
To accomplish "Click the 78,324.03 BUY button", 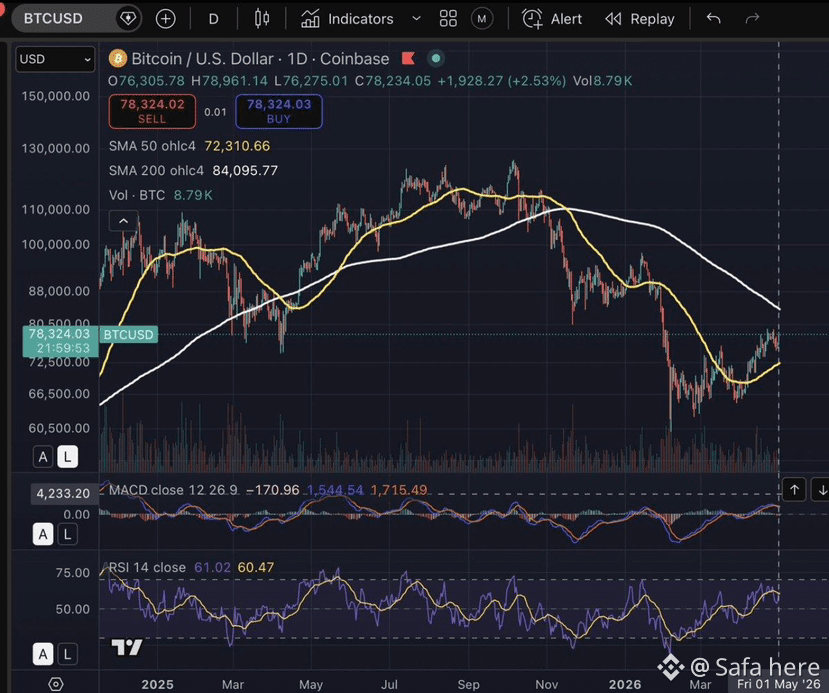I will (279, 112).
